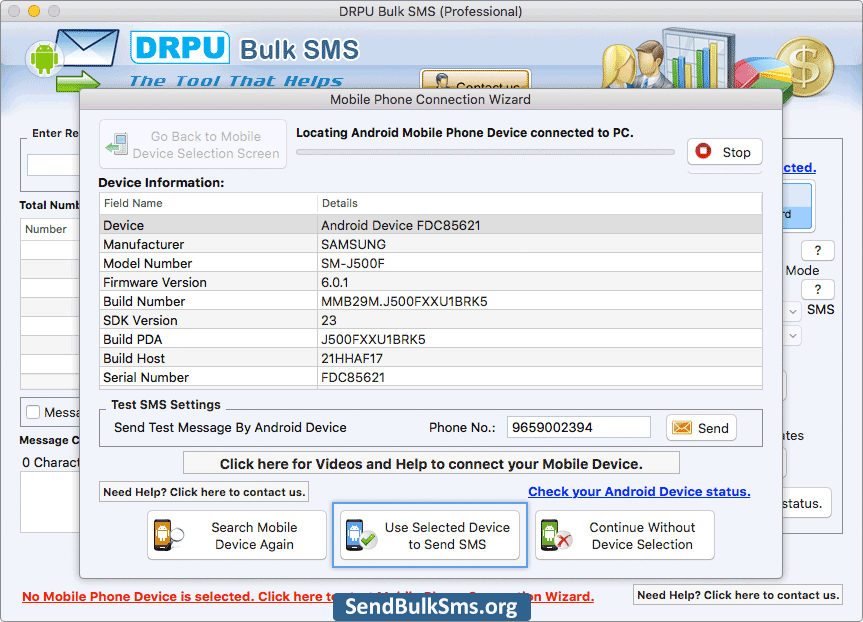Click the help question mark above Mode
863x622 pixels.
pyautogui.click(x=817, y=250)
